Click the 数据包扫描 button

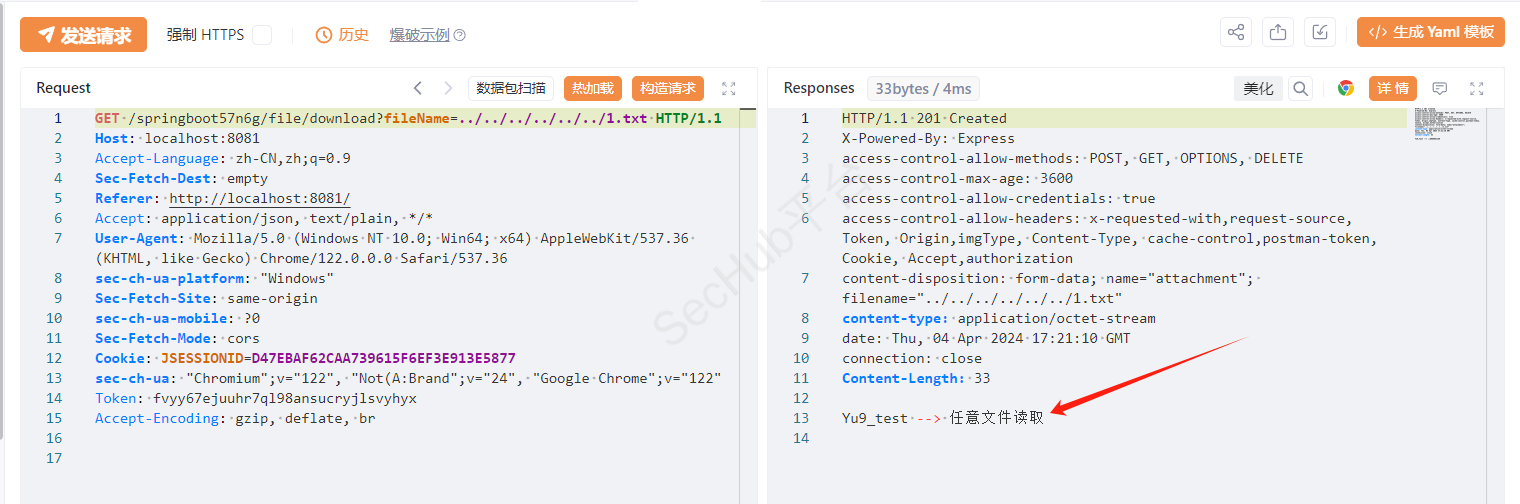click(x=511, y=88)
